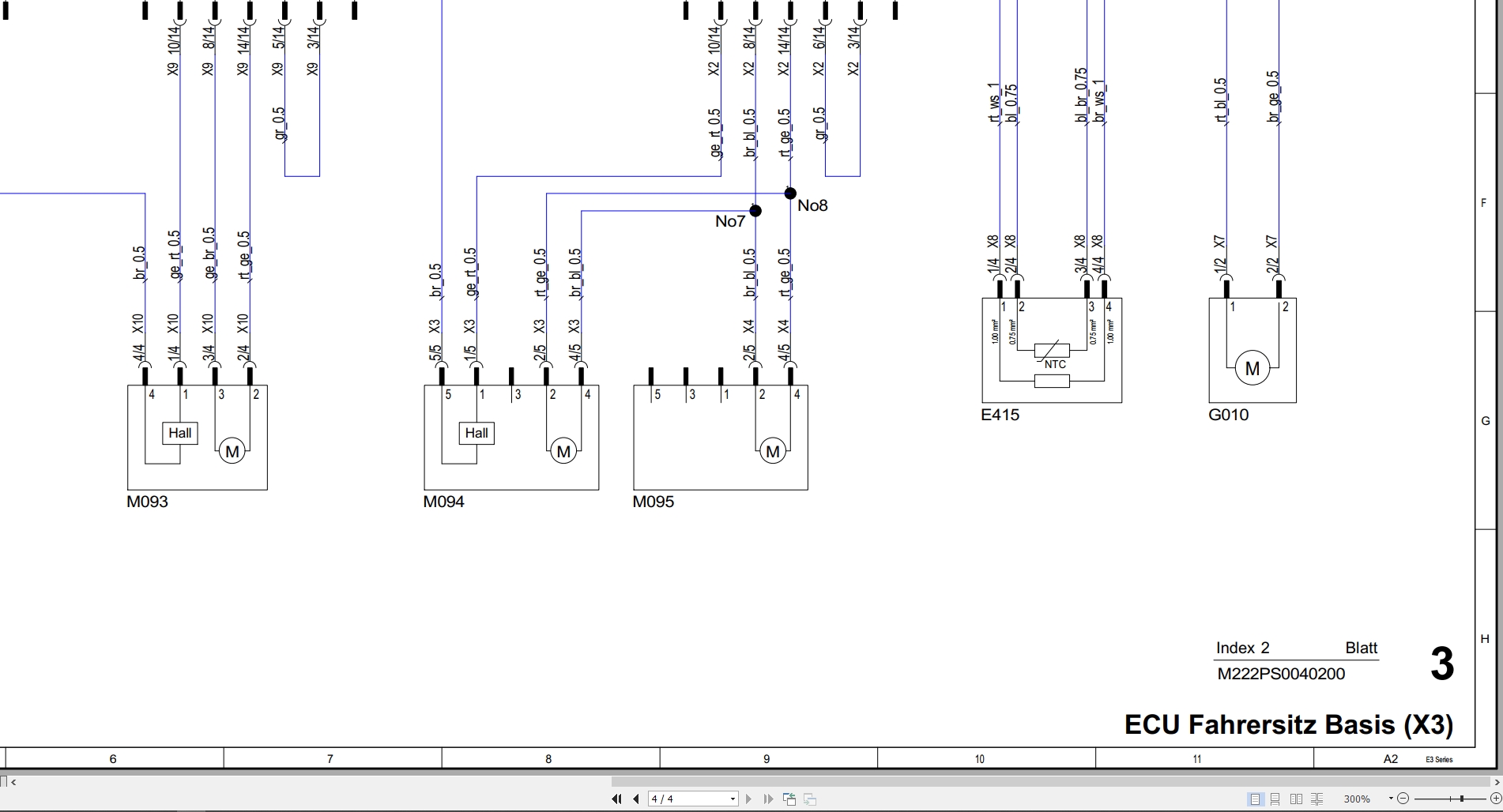This screenshot has height=812, width=1503.
Task: Go to the next page
Action: pyautogui.click(x=748, y=799)
